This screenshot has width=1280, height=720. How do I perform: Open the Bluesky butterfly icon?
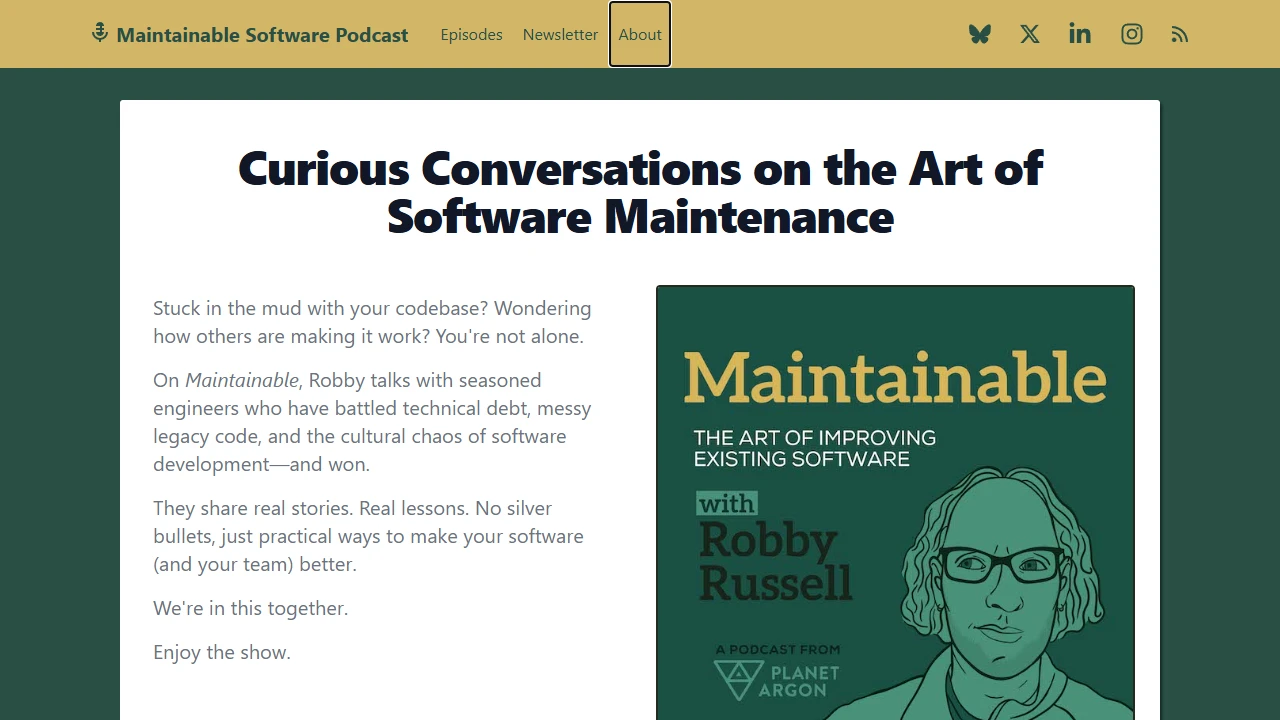pyautogui.click(x=980, y=34)
